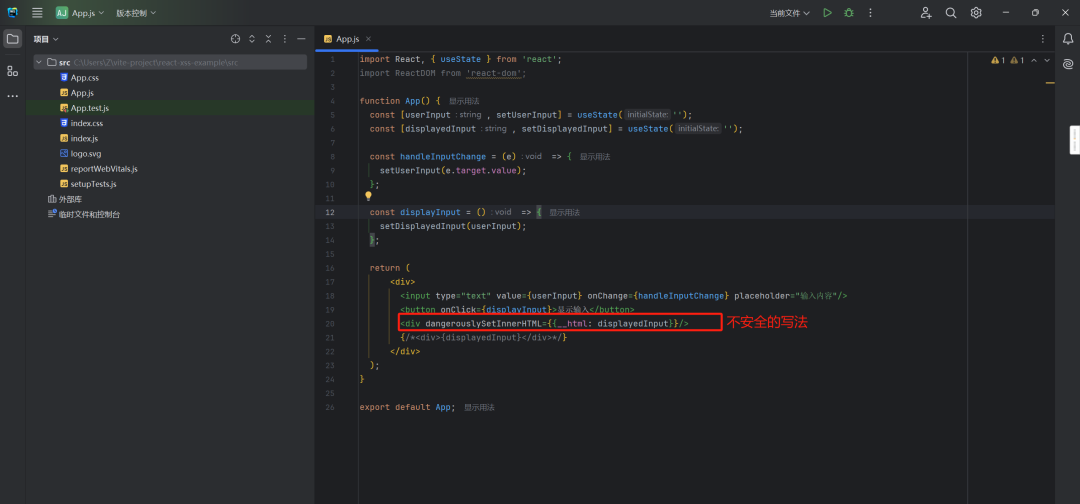Click 显示用法 hint after handleInputChange
This screenshot has width=1080, height=504.
pos(594,157)
